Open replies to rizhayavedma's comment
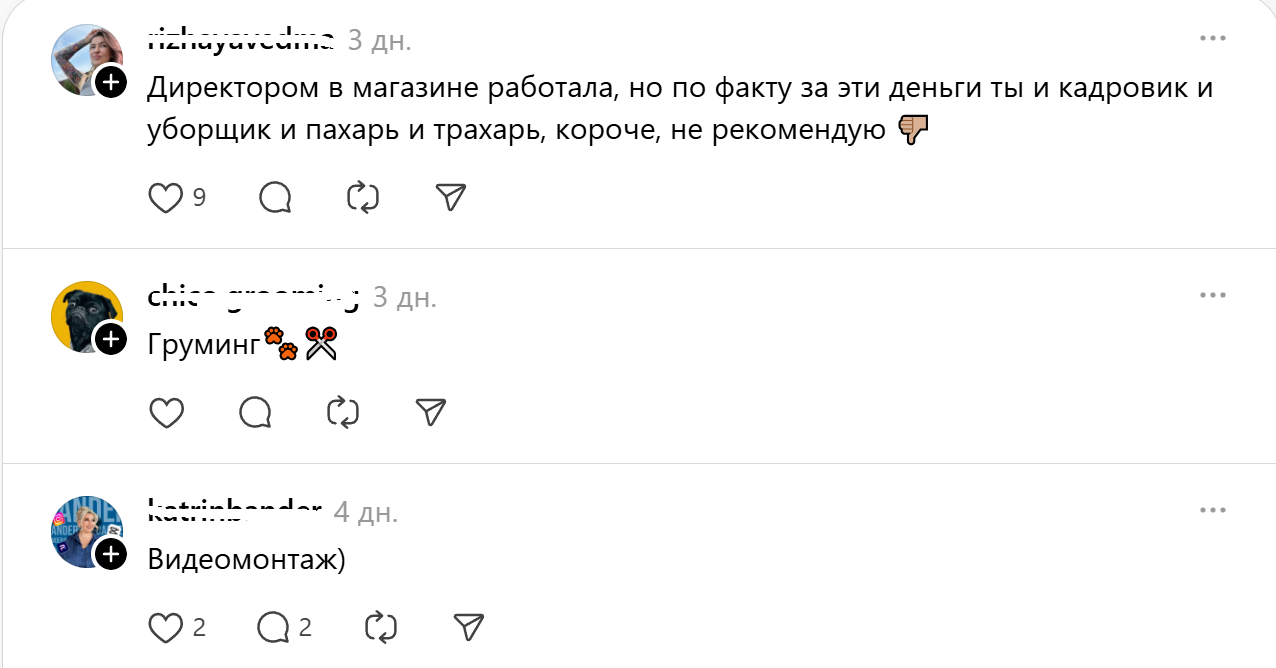The height and width of the screenshot is (668, 1276). pyautogui.click(x=275, y=197)
